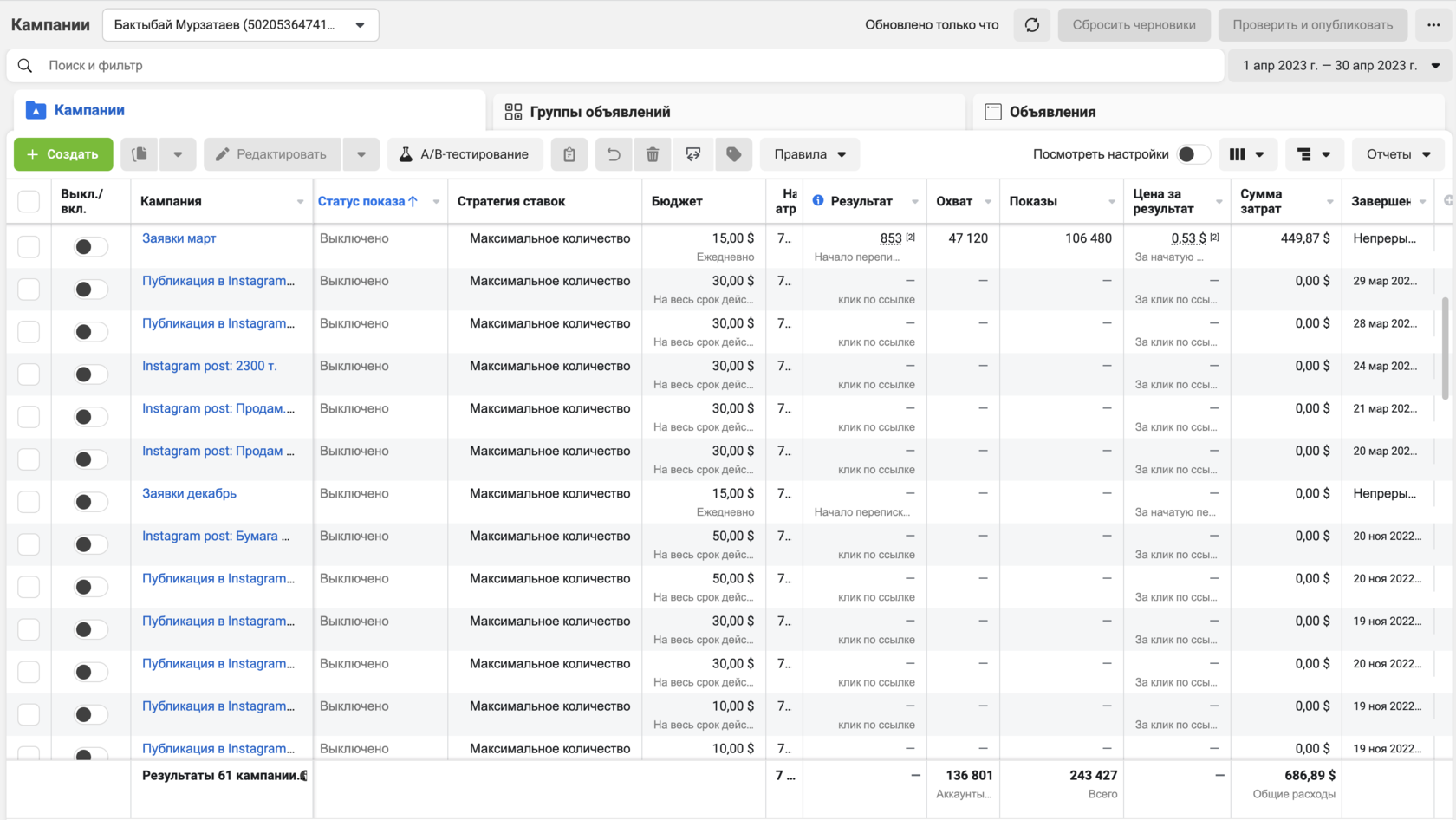Switch to the Кампании tab
1456x820 pixels.
click(250, 111)
